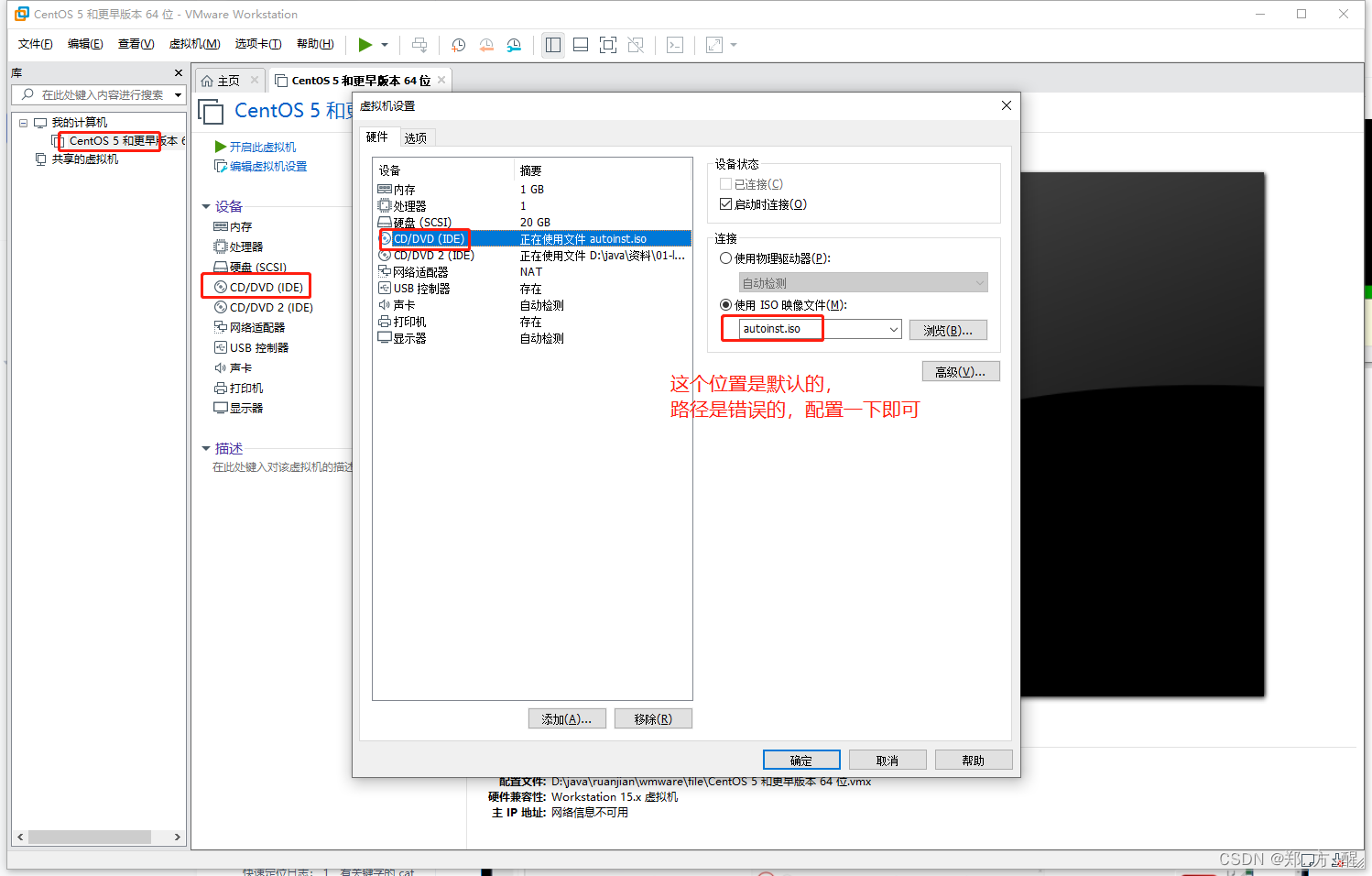
Task: Click the 开启此虚拟机 link
Action: pyautogui.click(x=262, y=147)
